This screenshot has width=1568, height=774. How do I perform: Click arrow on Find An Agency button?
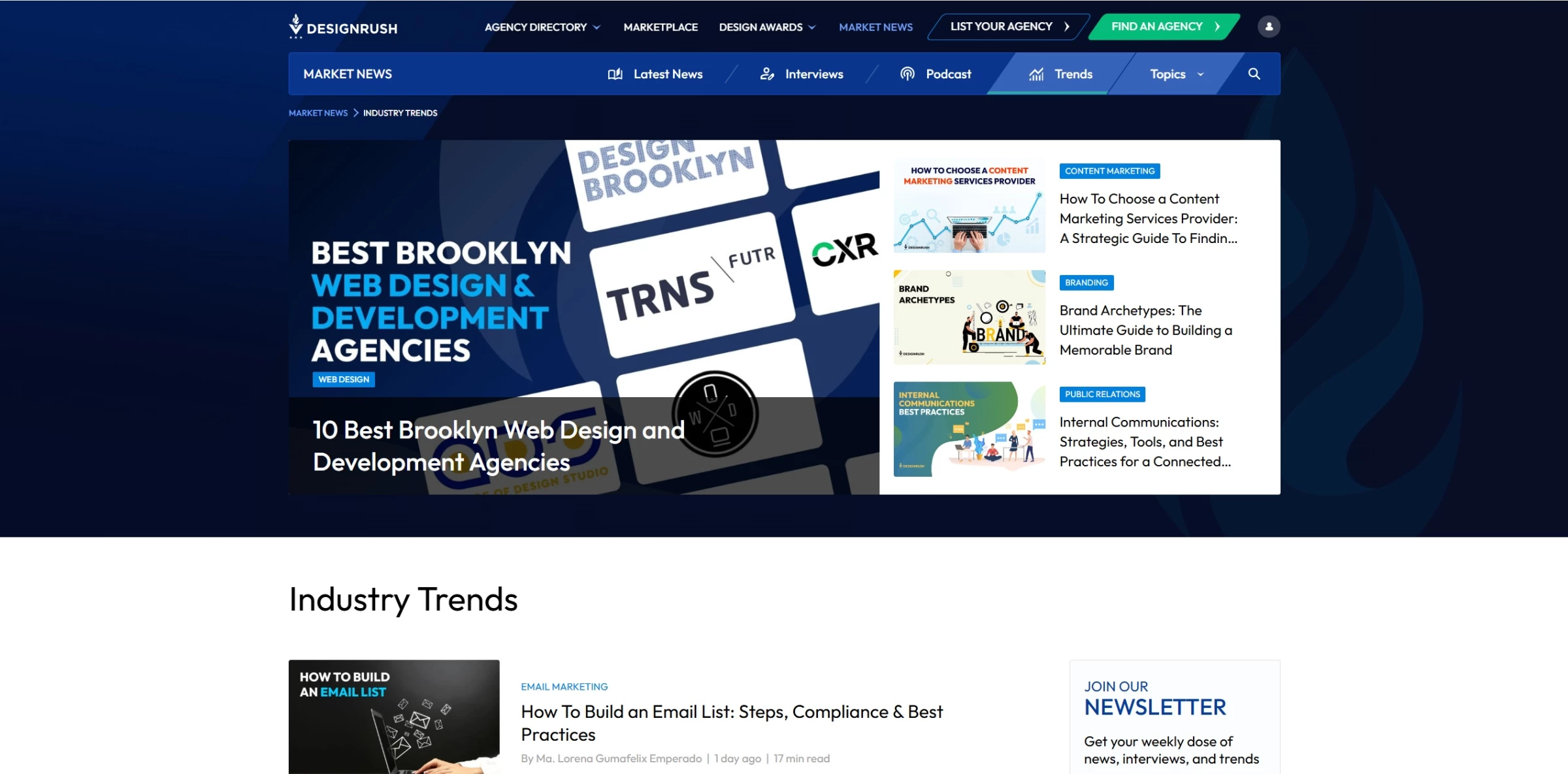point(1217,27)
